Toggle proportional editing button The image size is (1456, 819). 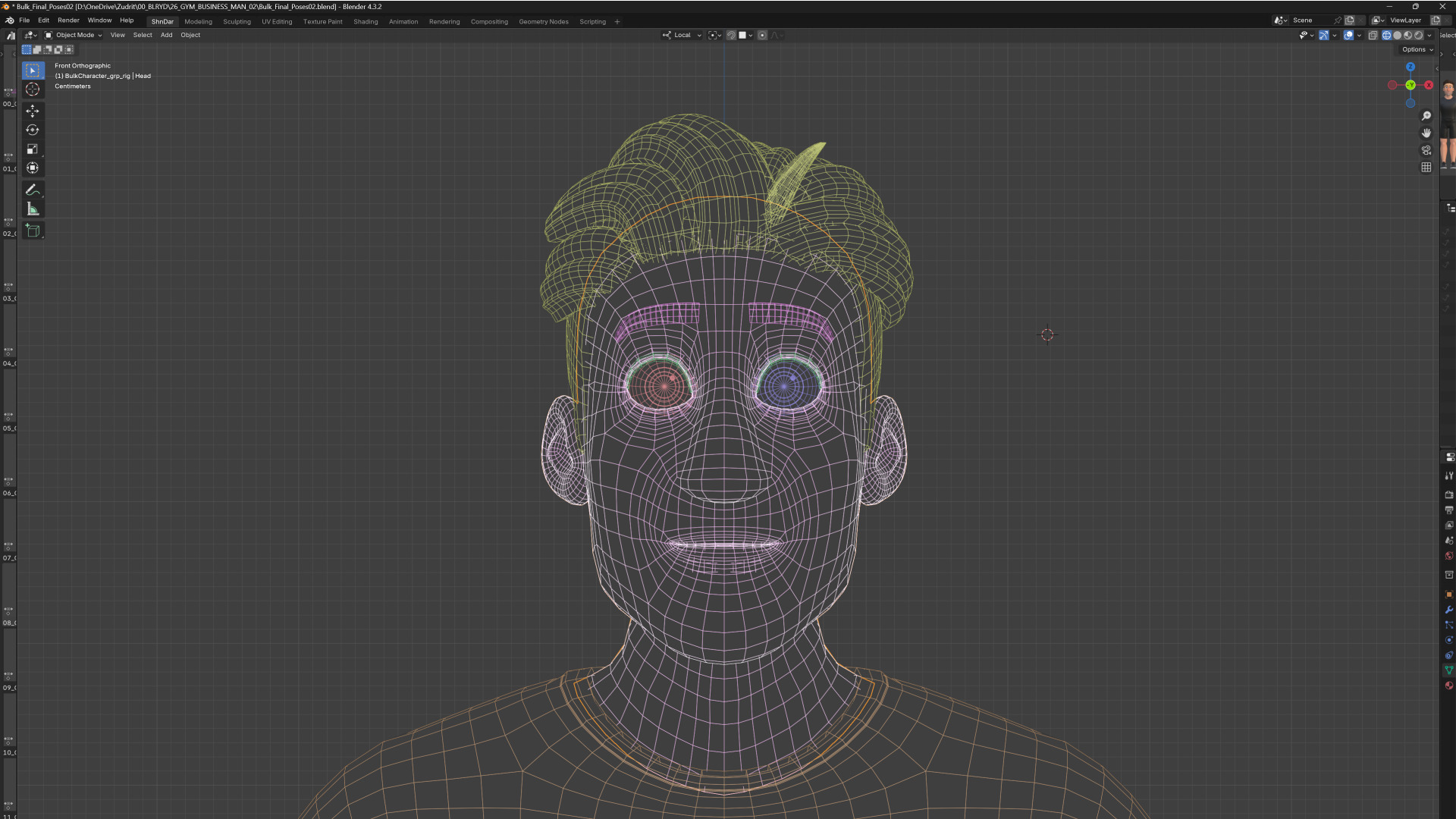pyautogui.click(x=762, y=35)
